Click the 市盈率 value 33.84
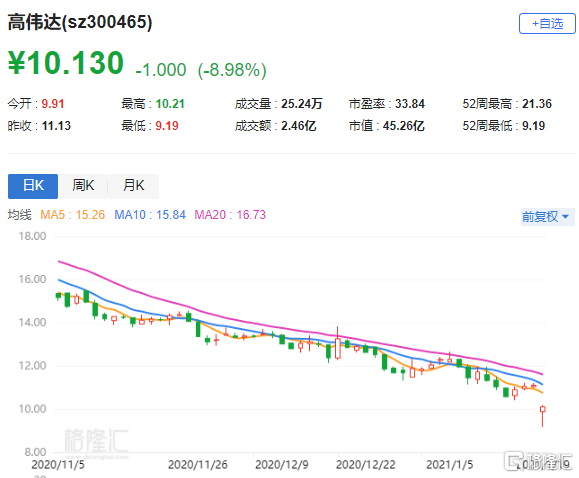 coord(410,104)
